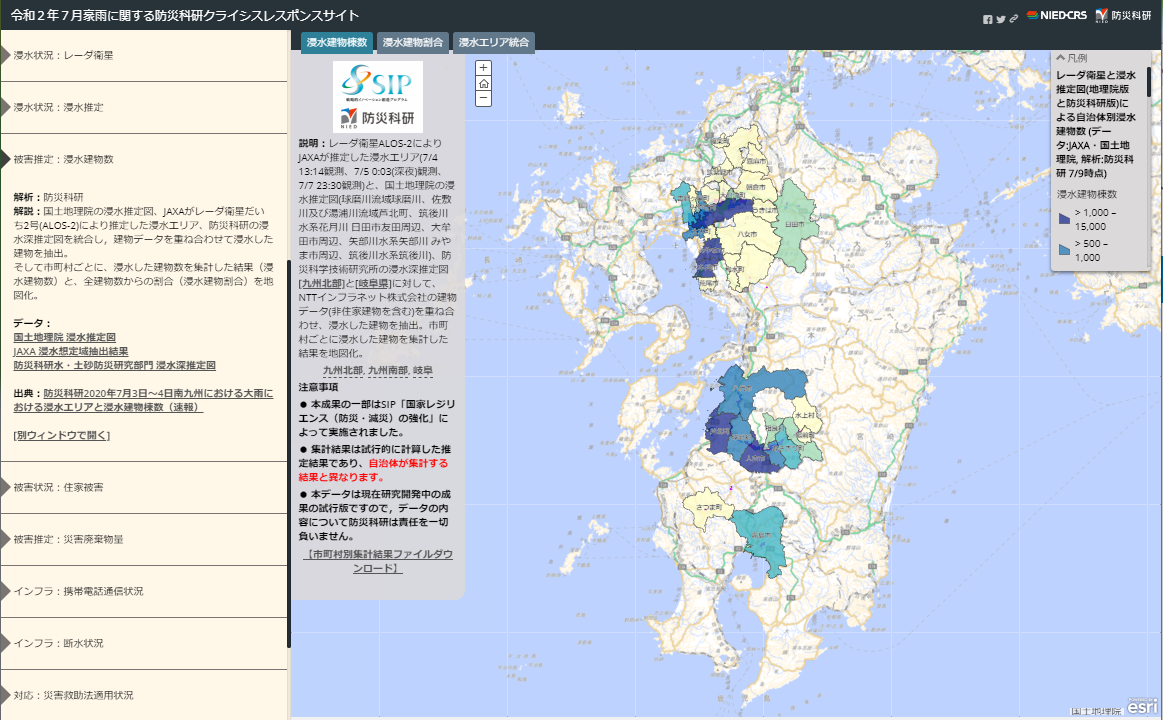The image size is (1163, 720).
Task: Open the NIED-CRS logo link
Action: [1055, 16]
